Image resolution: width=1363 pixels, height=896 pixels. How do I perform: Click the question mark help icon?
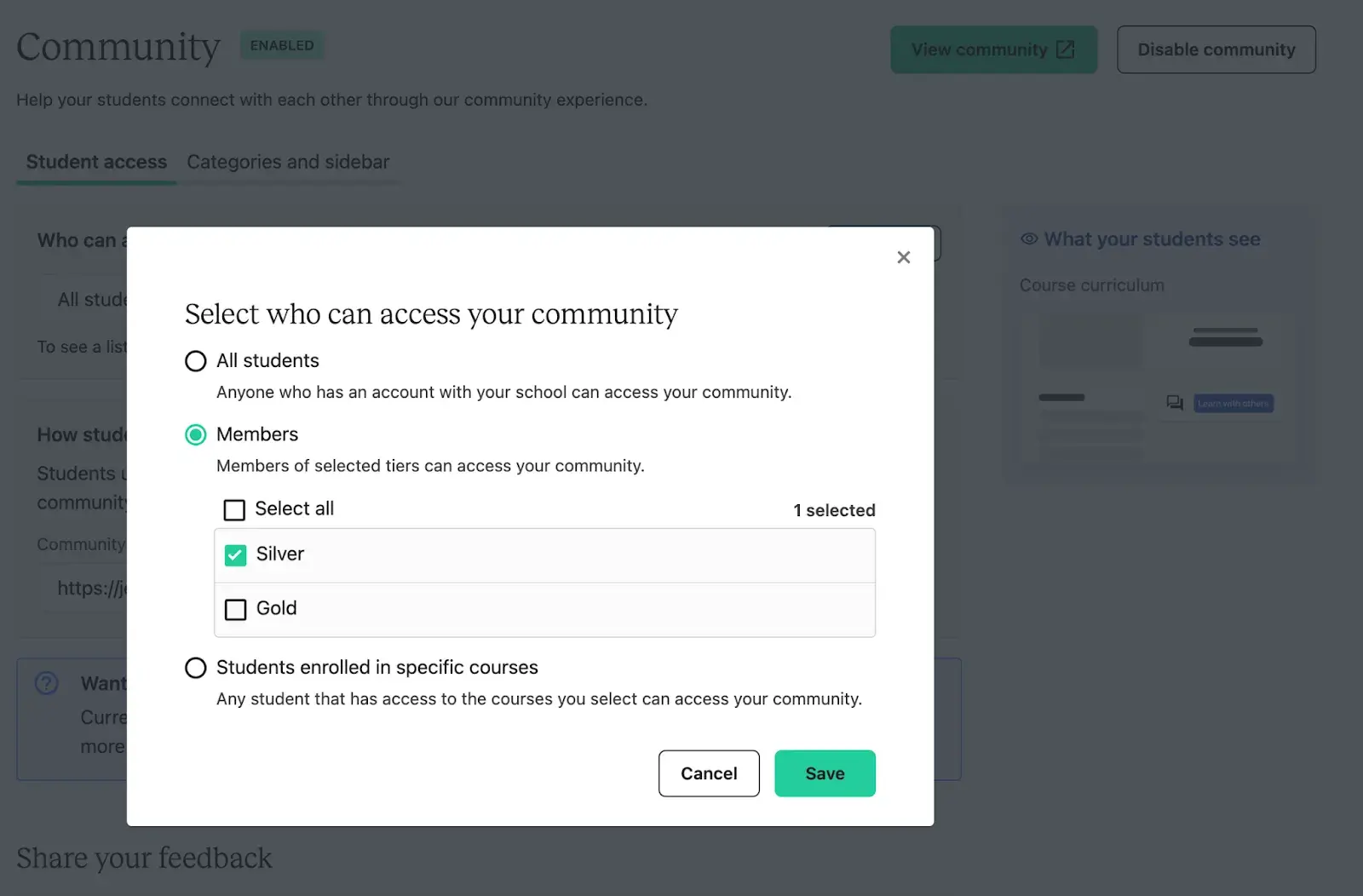tap(45, 682)
